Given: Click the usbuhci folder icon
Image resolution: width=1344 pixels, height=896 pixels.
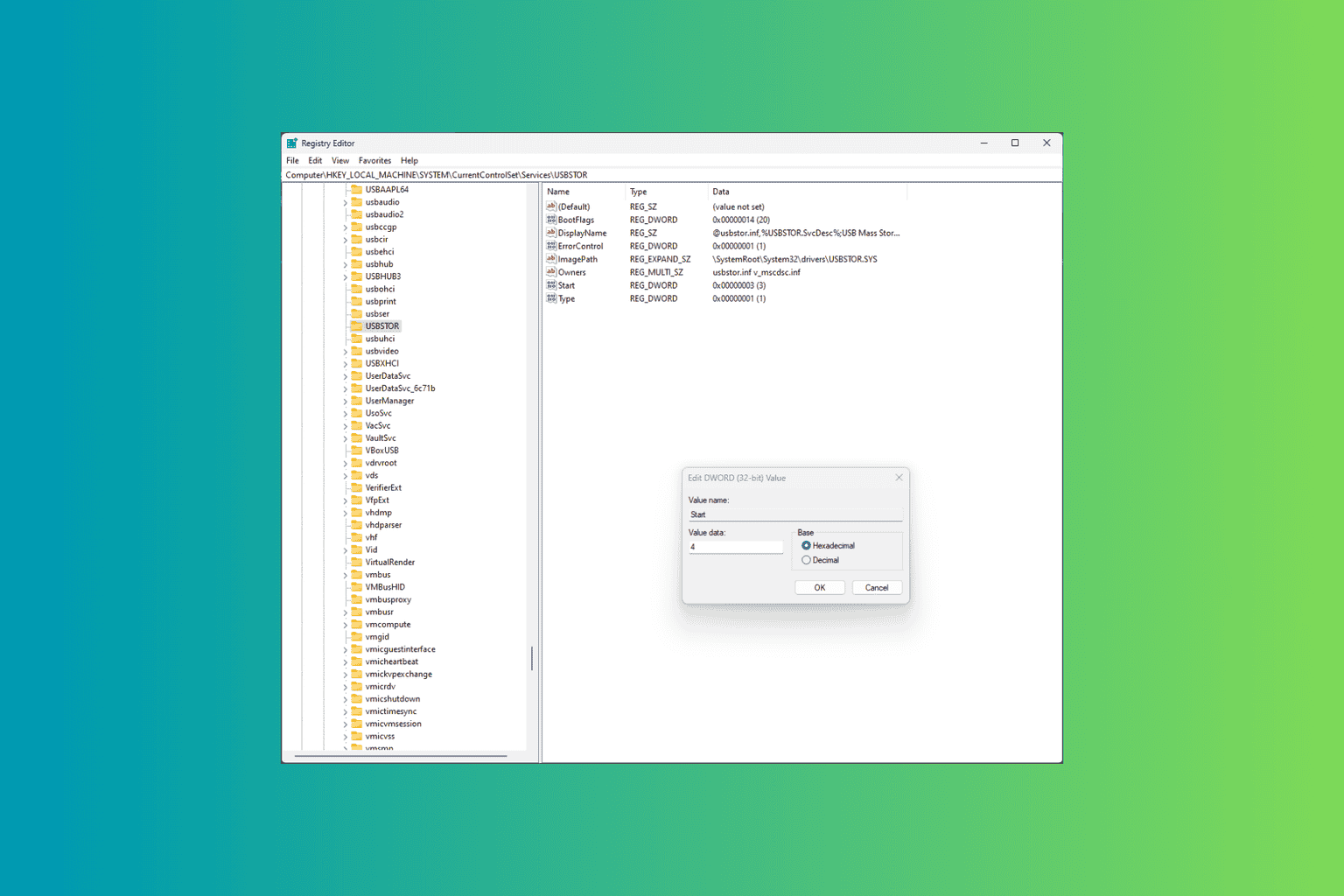Looking at the screenshot, I should point(357,339).
